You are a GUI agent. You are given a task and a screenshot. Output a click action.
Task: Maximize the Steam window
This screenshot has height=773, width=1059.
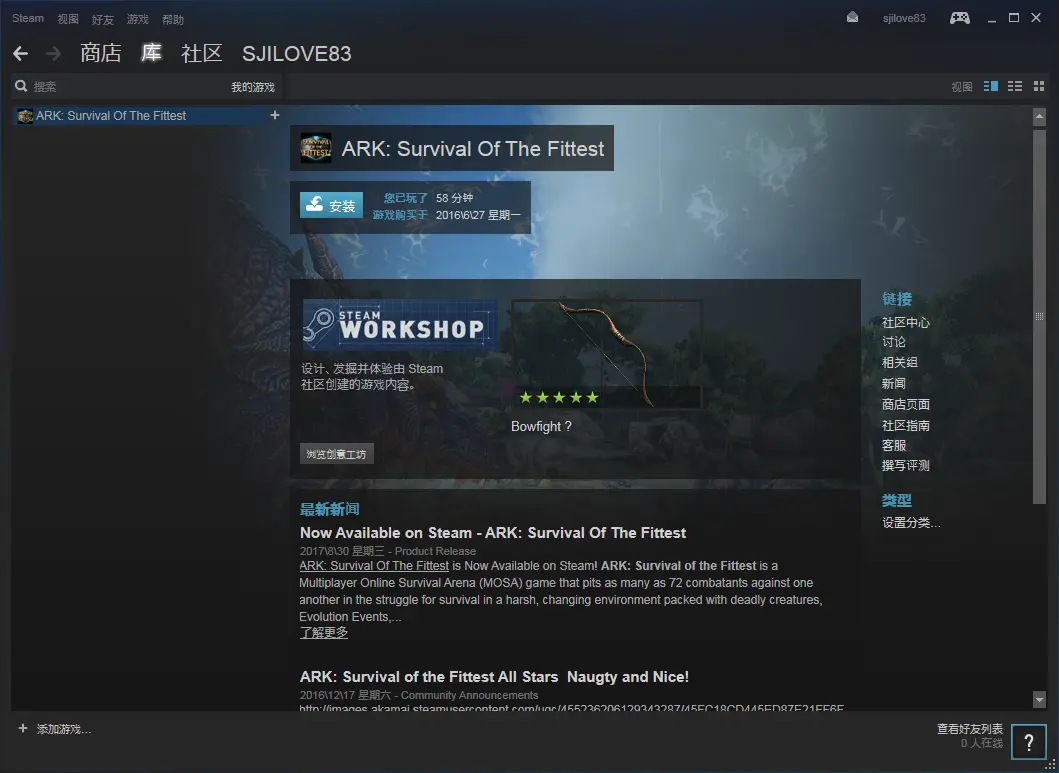pos(1014,18)
